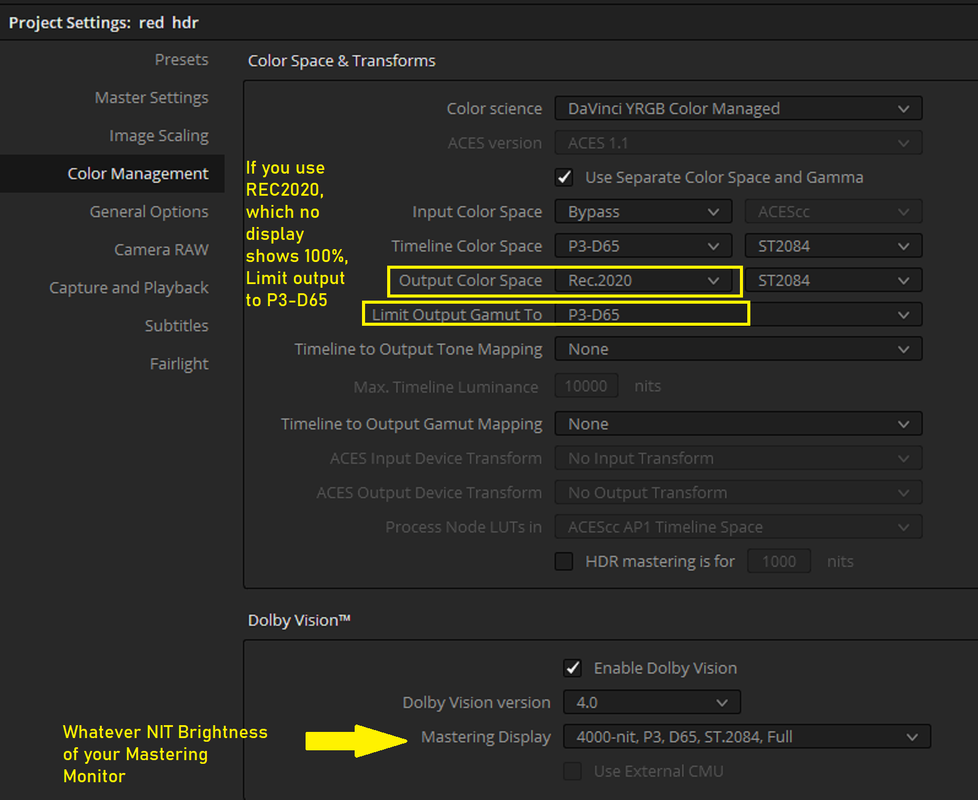The width and height of the screenshot is (978, 800).
Task: Open the Presets settings section
Action: coord(181,60)
